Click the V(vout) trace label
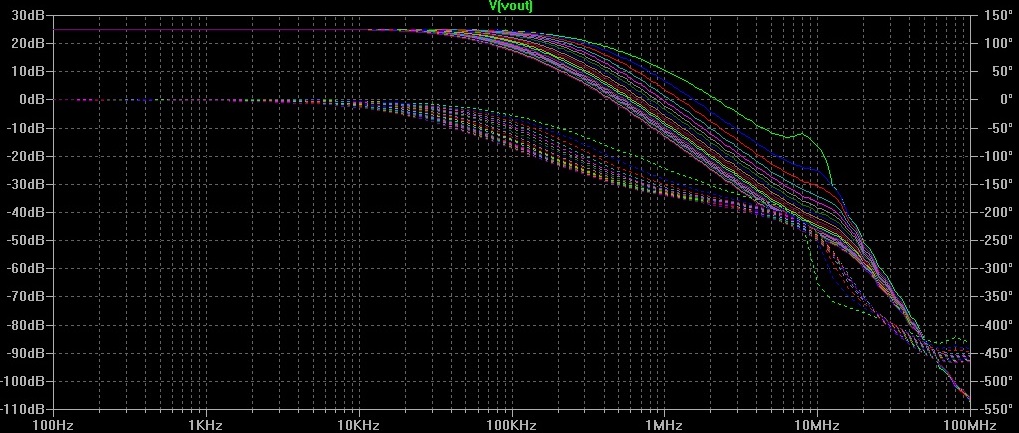Image resolution: width=1019 pixels, height=433 pixels. coord(510,6)
